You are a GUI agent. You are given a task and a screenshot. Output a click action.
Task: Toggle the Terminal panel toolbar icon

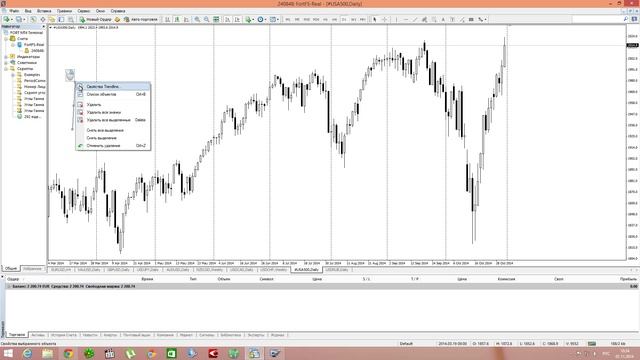click(61, 19)
